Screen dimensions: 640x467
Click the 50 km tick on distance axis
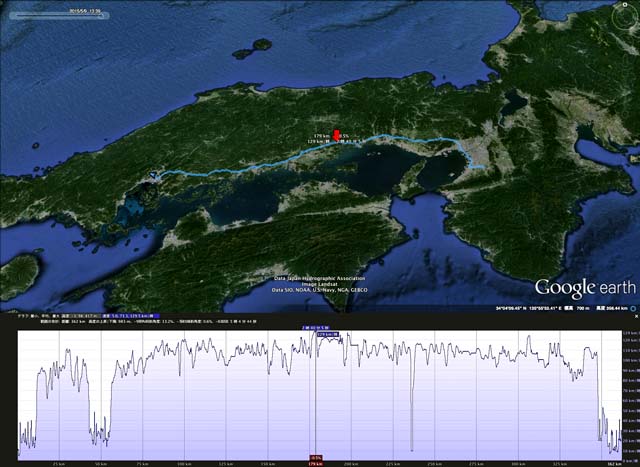coord(101,464)
